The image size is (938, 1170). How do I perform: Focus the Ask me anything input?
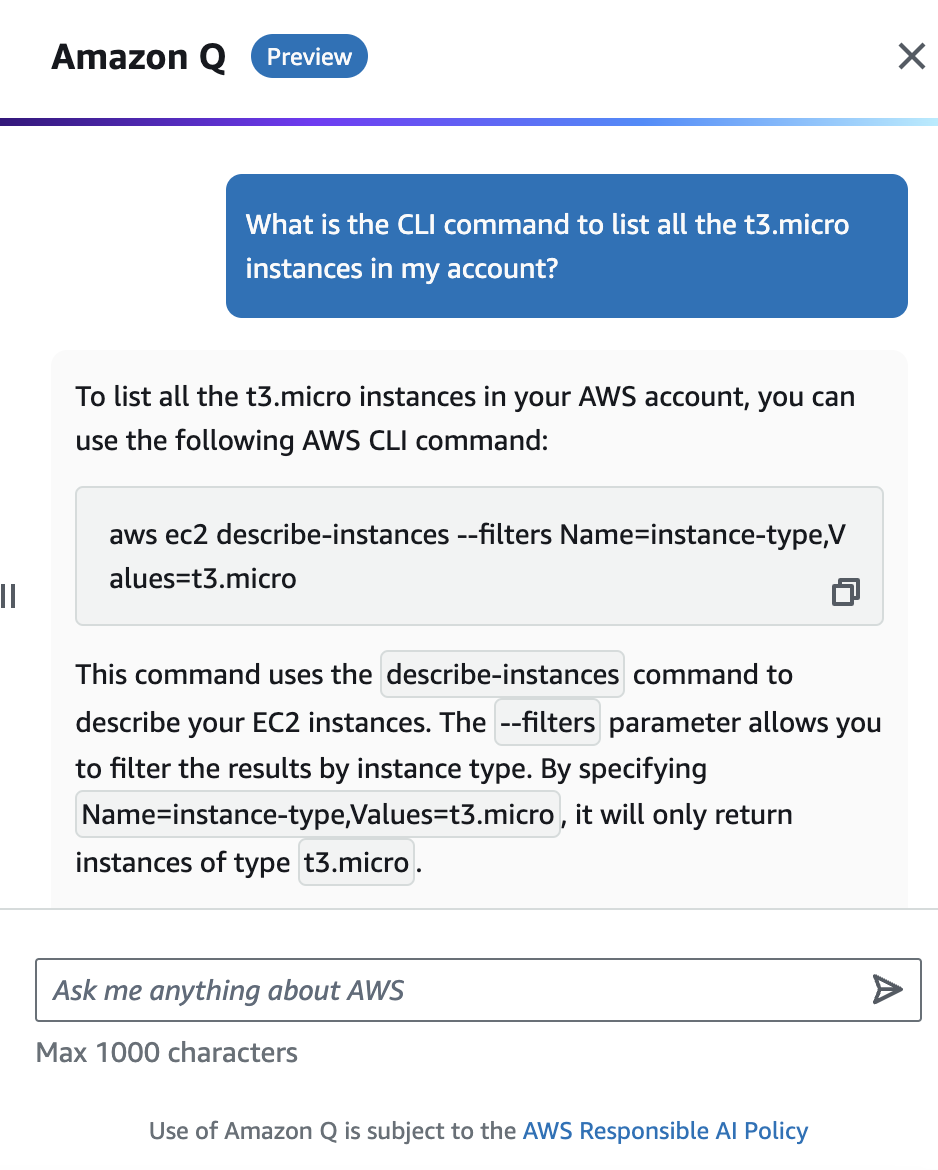(450, 990)
